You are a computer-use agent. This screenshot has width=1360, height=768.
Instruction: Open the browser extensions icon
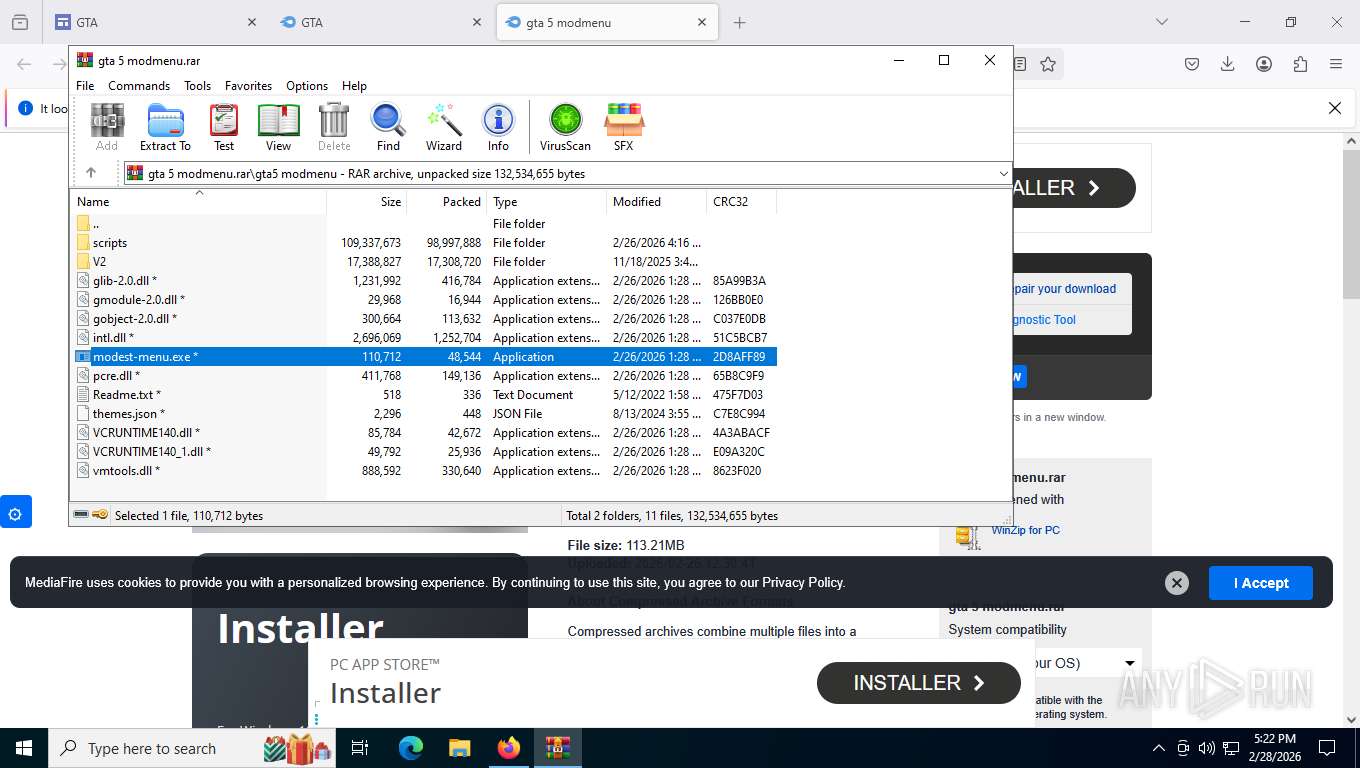click(x=1300, y=64)
